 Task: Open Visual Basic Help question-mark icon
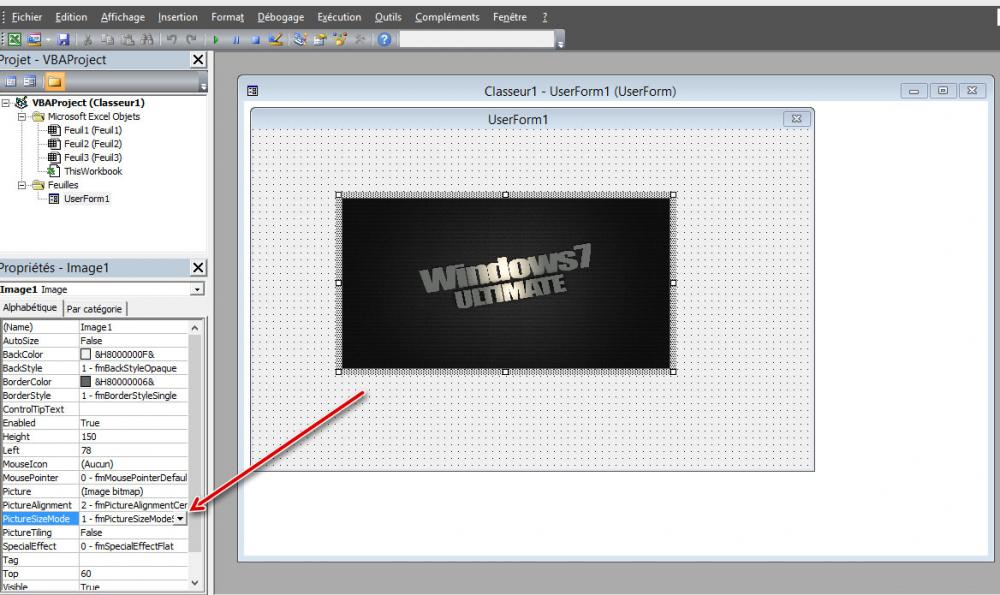tap(384, 40)
